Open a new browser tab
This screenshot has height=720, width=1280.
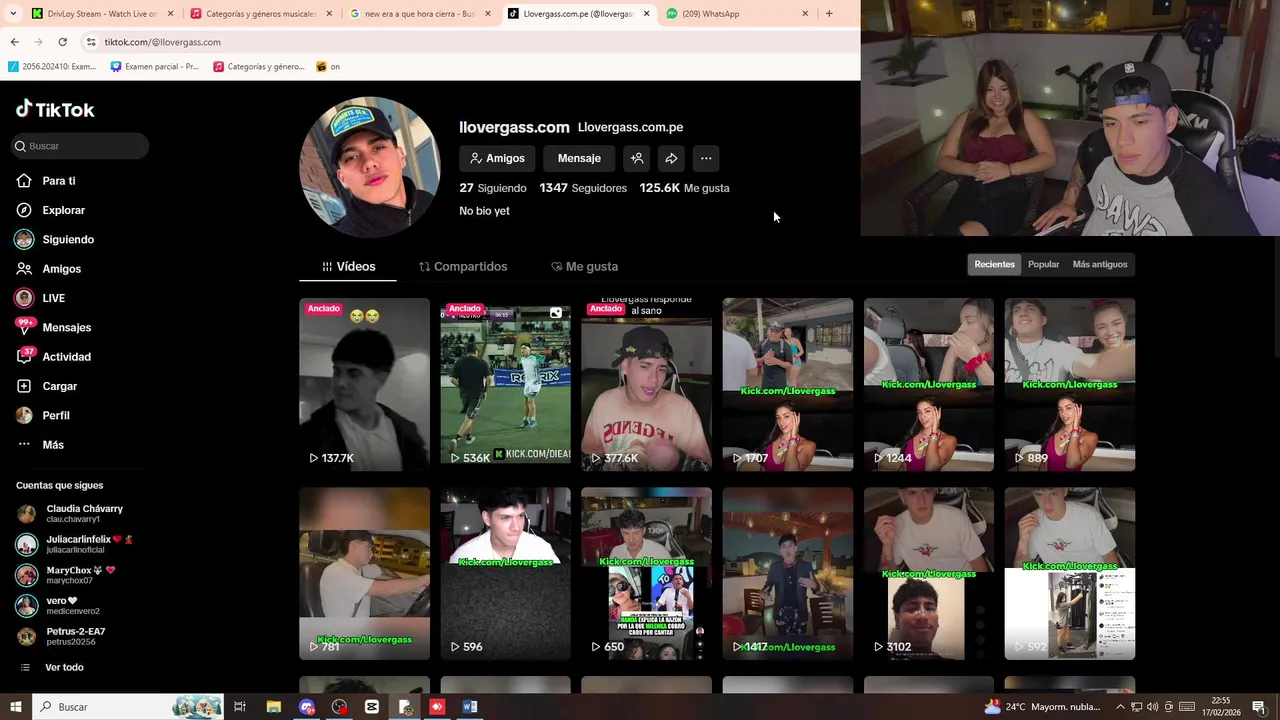click(829, 14)
